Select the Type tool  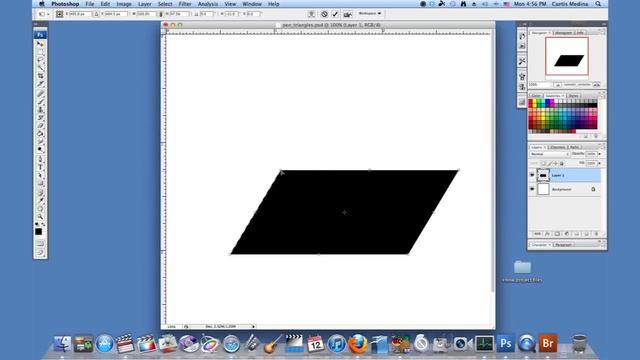pyautogui.click(x=40, y=168)
